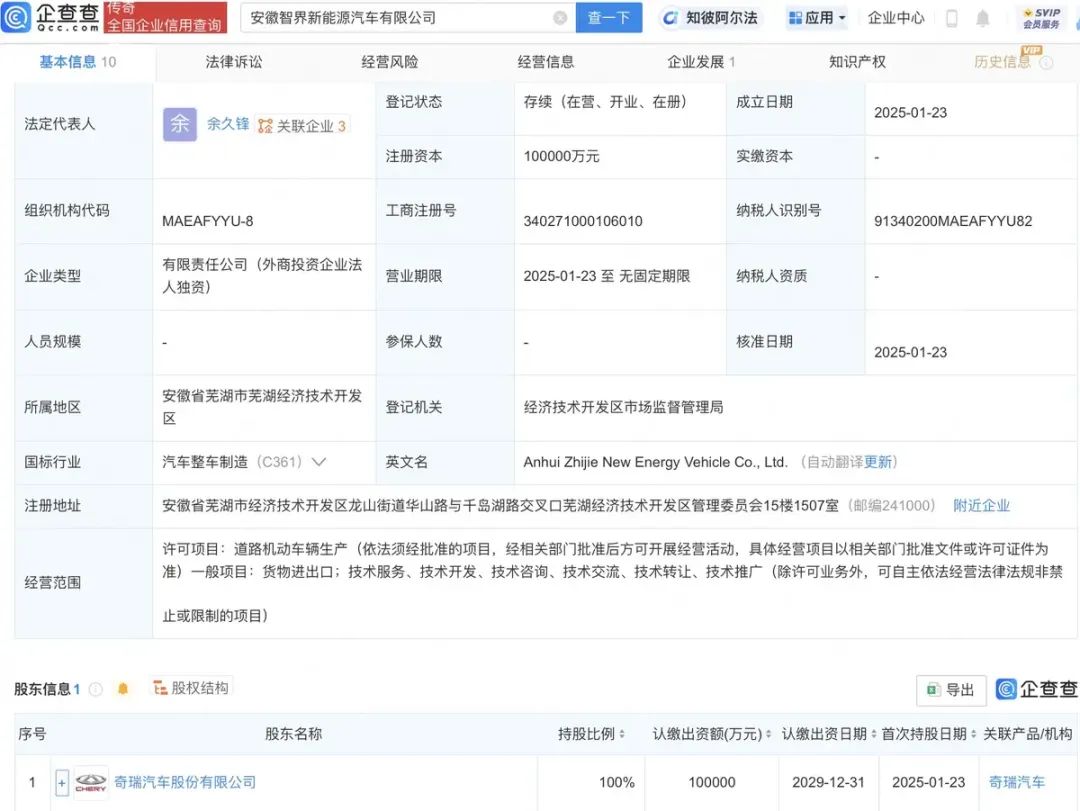Sort by 认缴出资额 column arrows
Image resolution: width=1080 pixels, height=811 pixels.
click(x=768, y=734)
